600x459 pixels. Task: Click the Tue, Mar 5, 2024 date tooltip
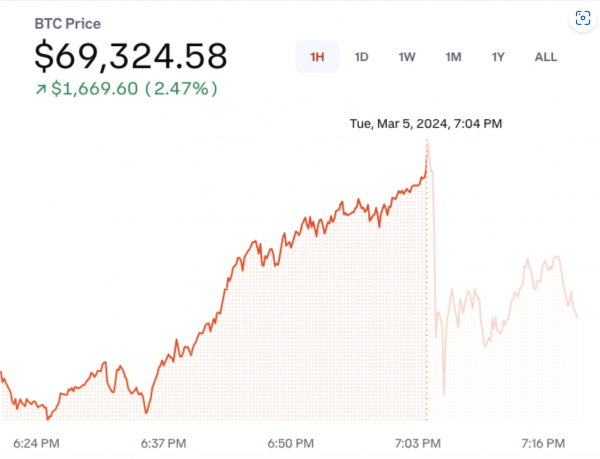tap(425, 124)
